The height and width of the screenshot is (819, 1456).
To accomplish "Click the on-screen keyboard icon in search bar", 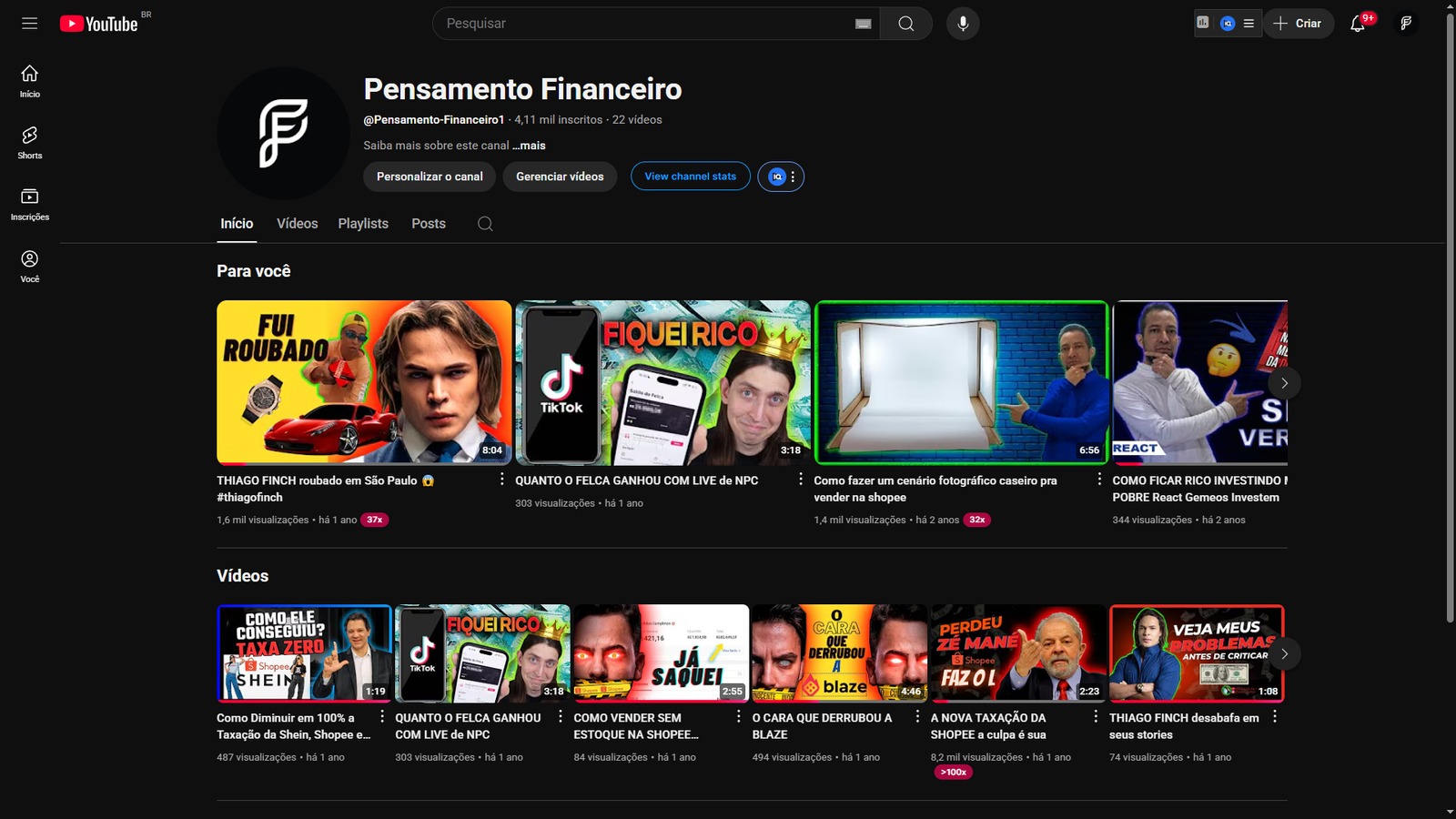I will tap(864, 24).
